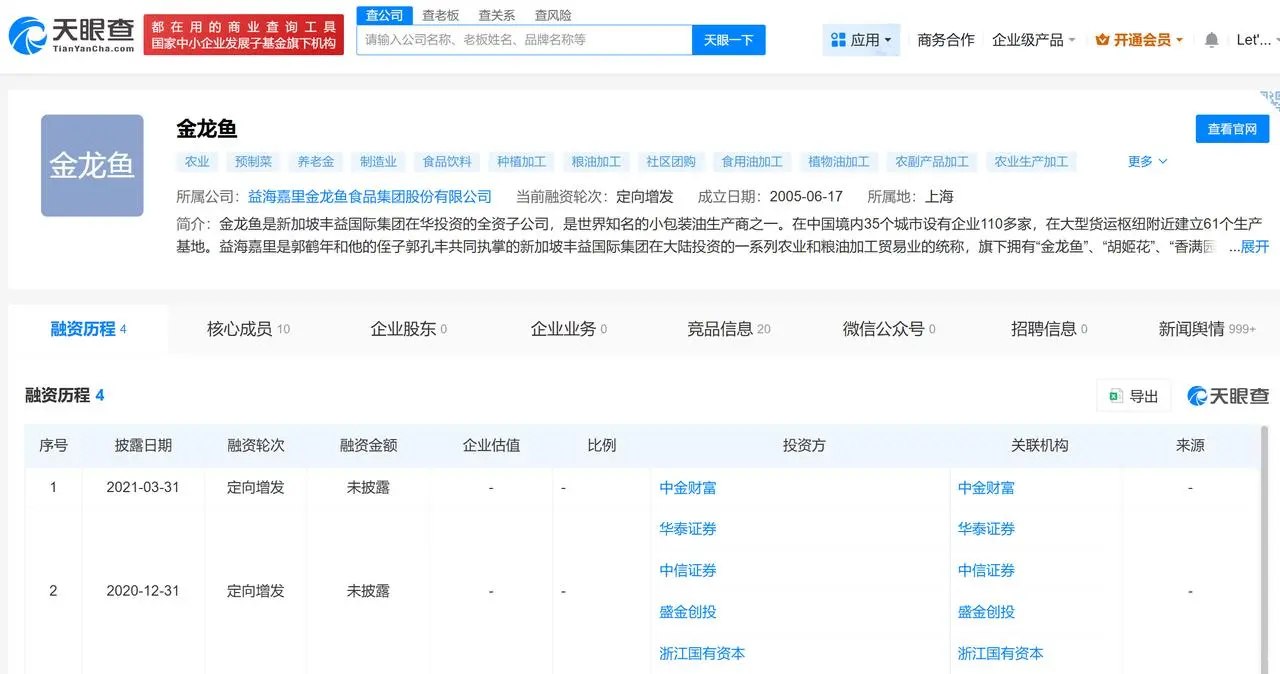This screenshot has height=674, width=1280.
Task: Switch to the 企业业务 tab
Action: pyautogui.click(x=568, y=329)
